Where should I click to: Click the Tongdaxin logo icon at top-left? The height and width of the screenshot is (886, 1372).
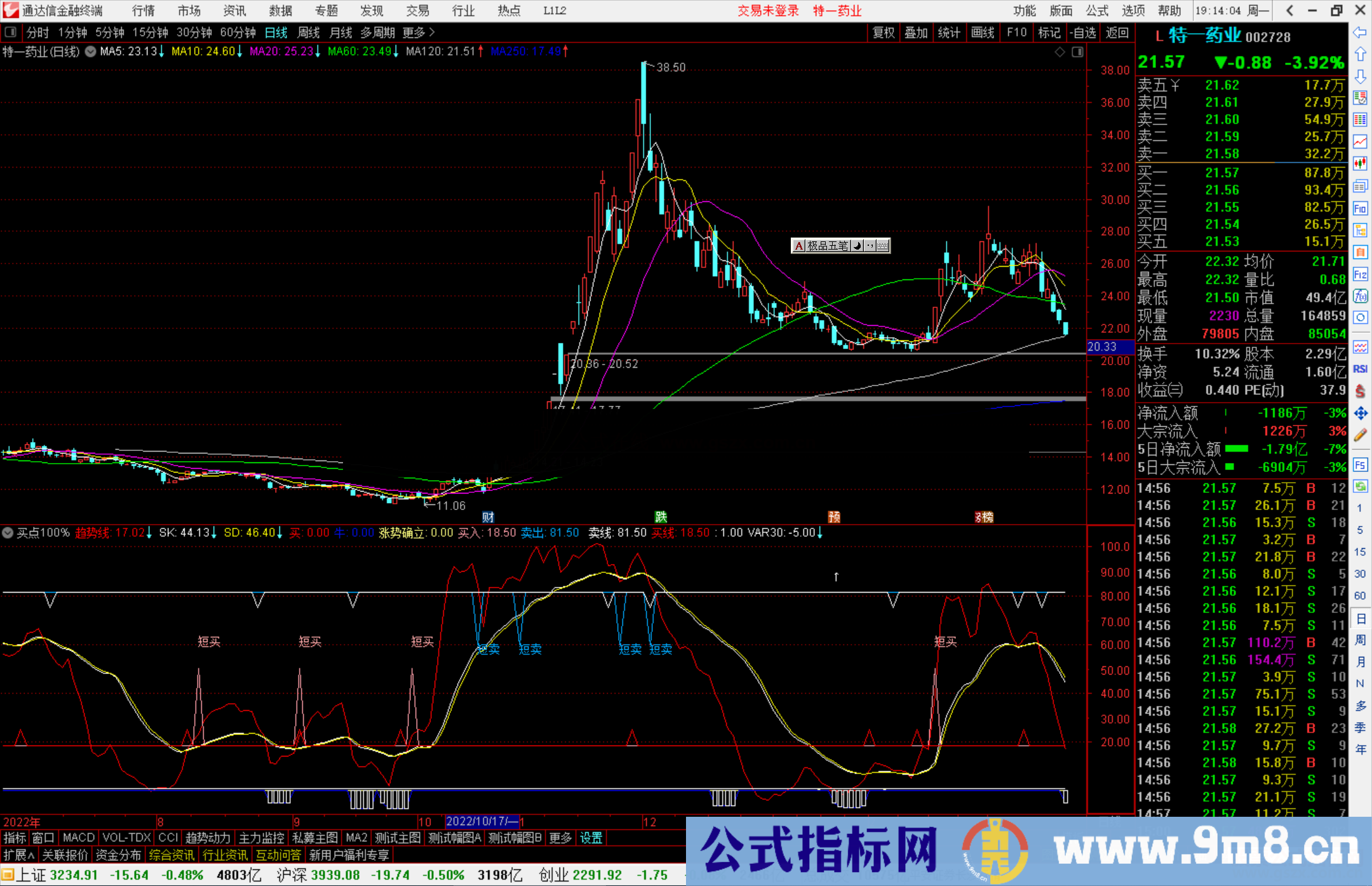tap(10, 10)
